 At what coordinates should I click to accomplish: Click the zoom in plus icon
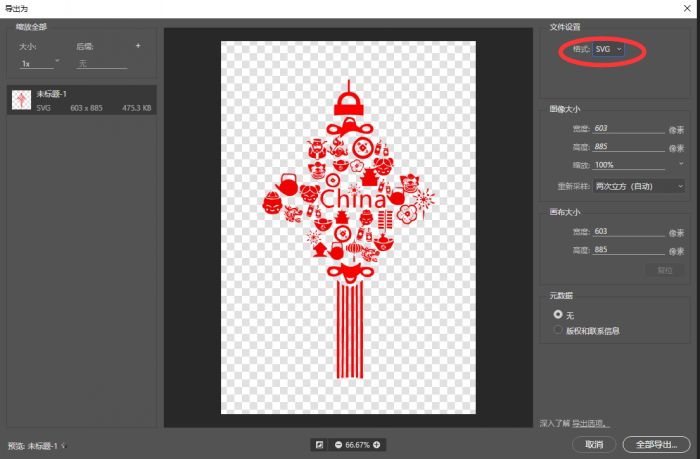[x=377, y=444]
